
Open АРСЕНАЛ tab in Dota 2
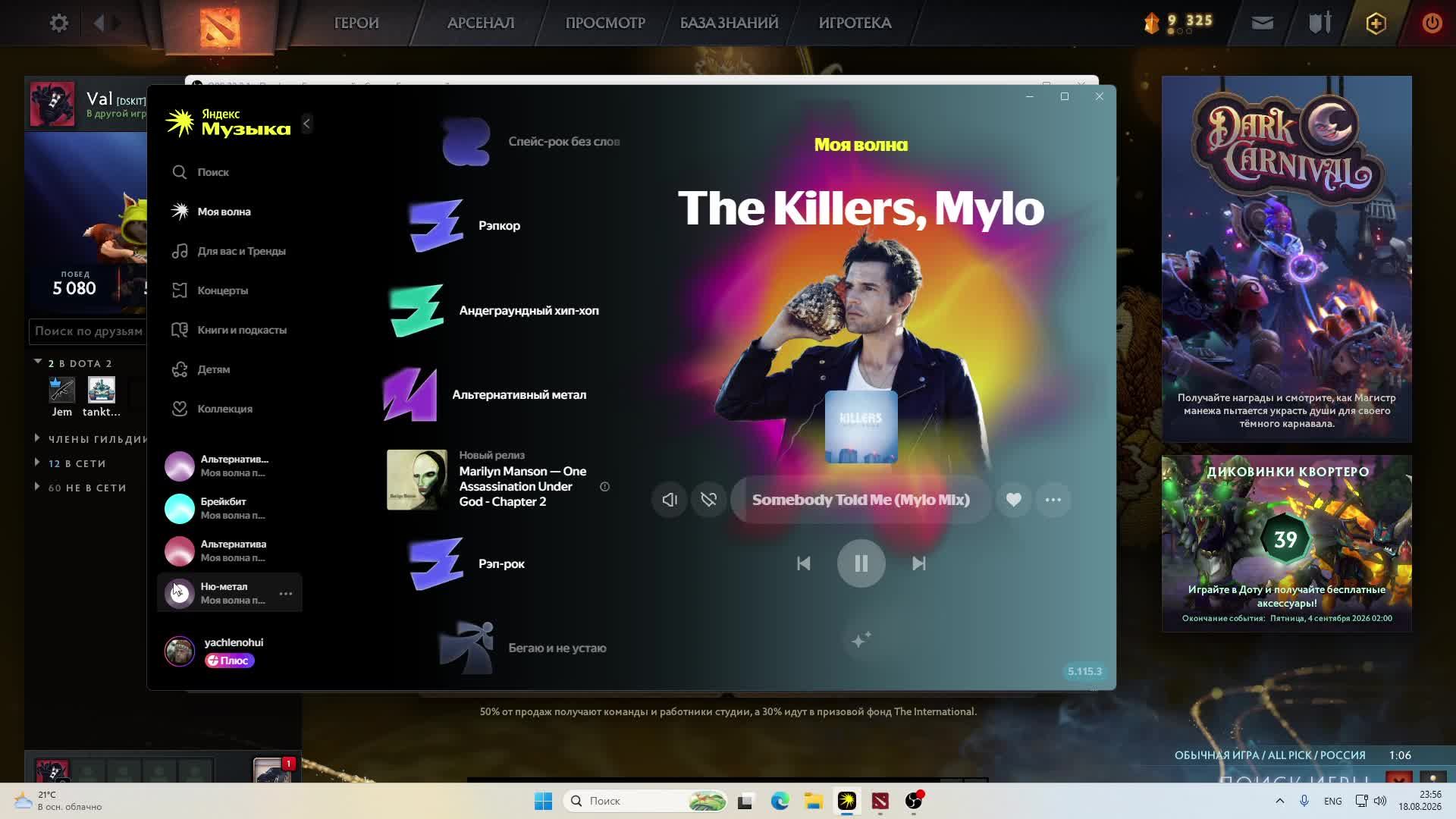[481, 23]
